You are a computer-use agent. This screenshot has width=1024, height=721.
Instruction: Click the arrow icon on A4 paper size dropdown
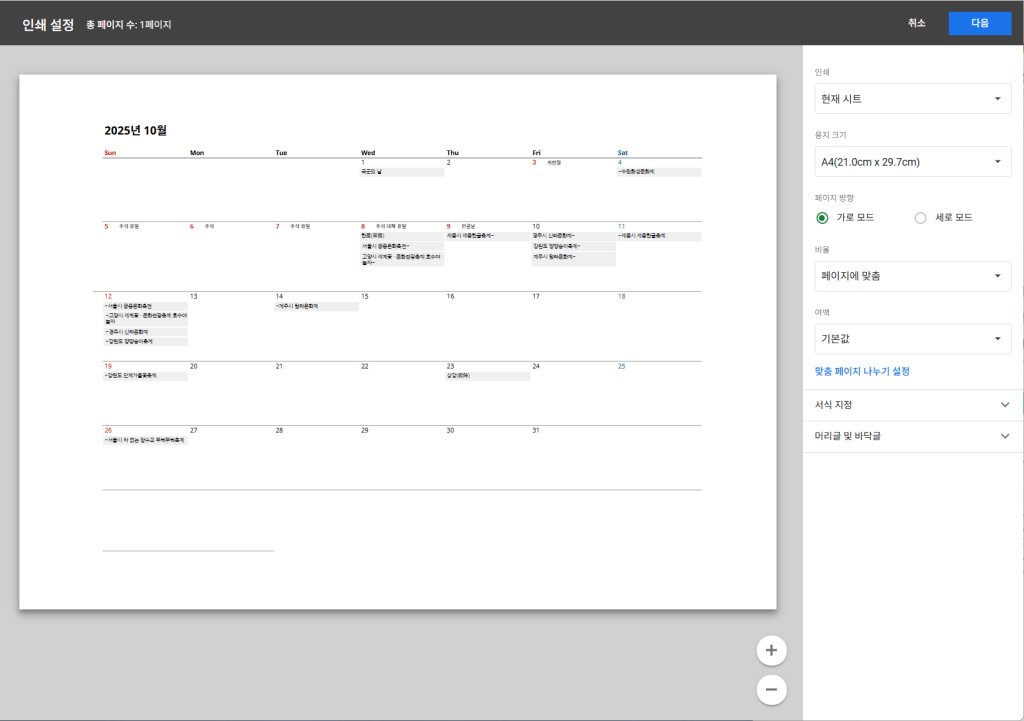[x=997, y=162]
